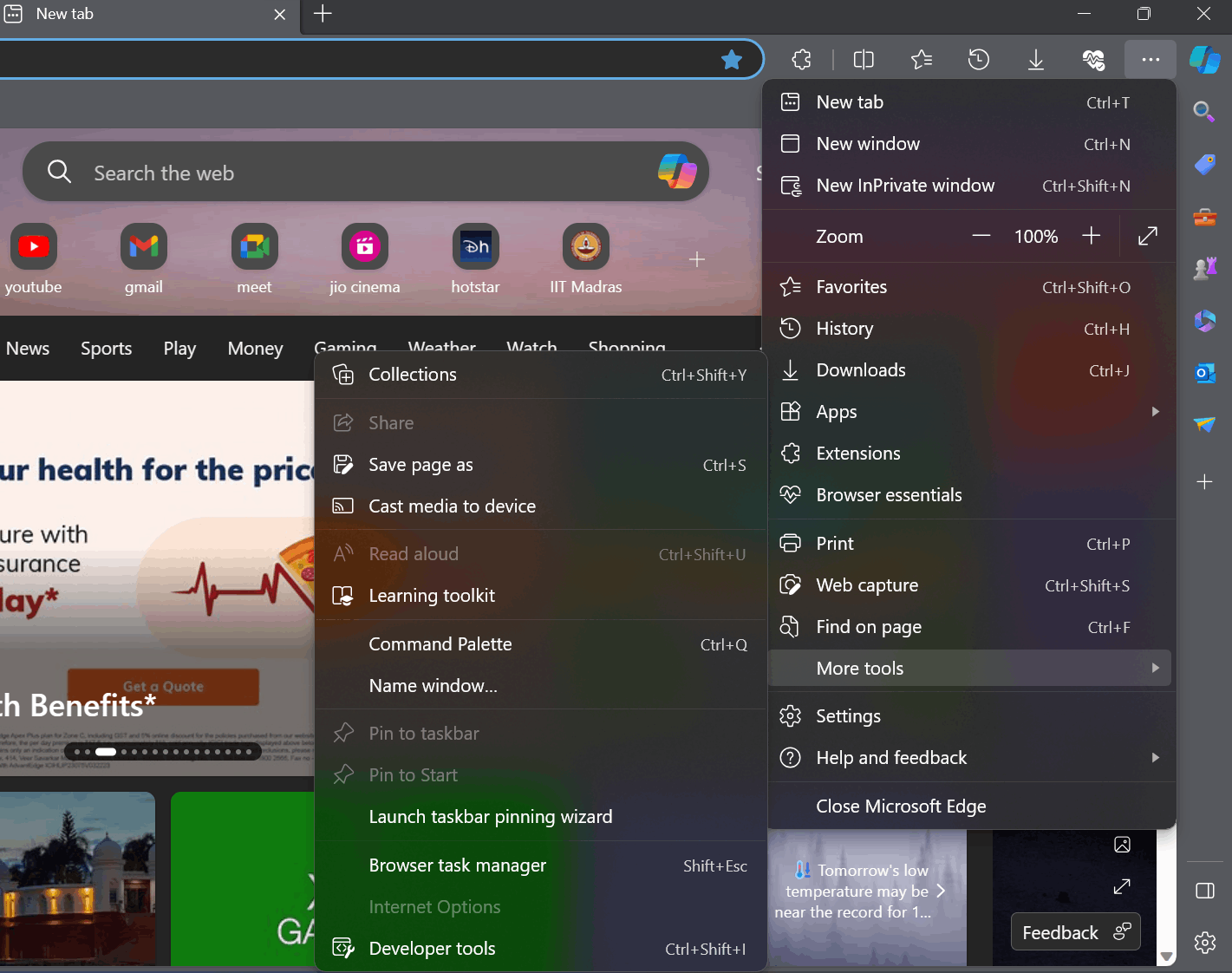Launch sidebar search magnifier

[x=1204, y=111]
